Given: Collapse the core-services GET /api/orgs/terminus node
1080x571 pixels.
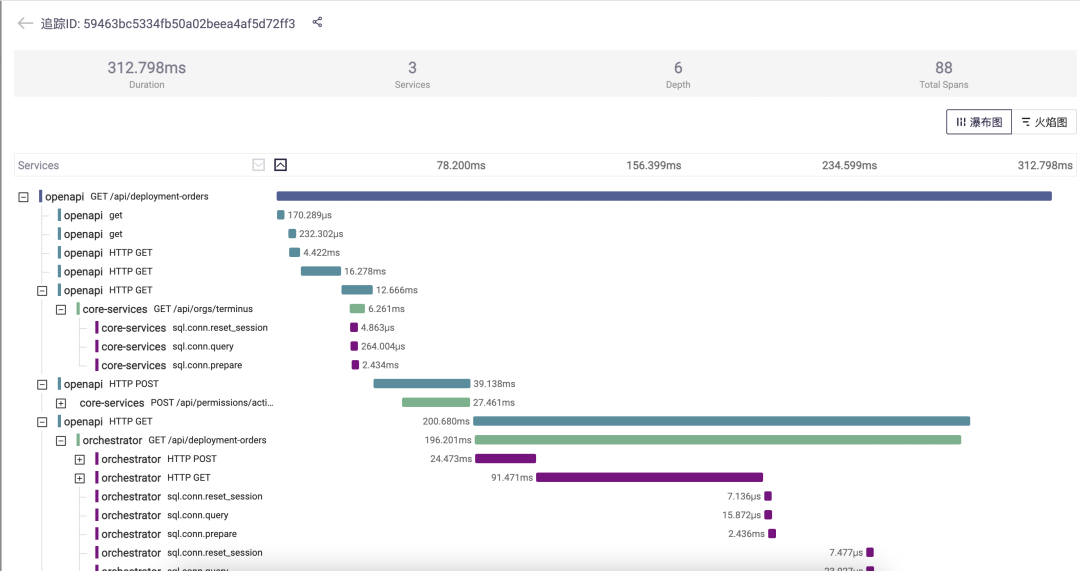Looking at the screenshot, I should 61,309.
